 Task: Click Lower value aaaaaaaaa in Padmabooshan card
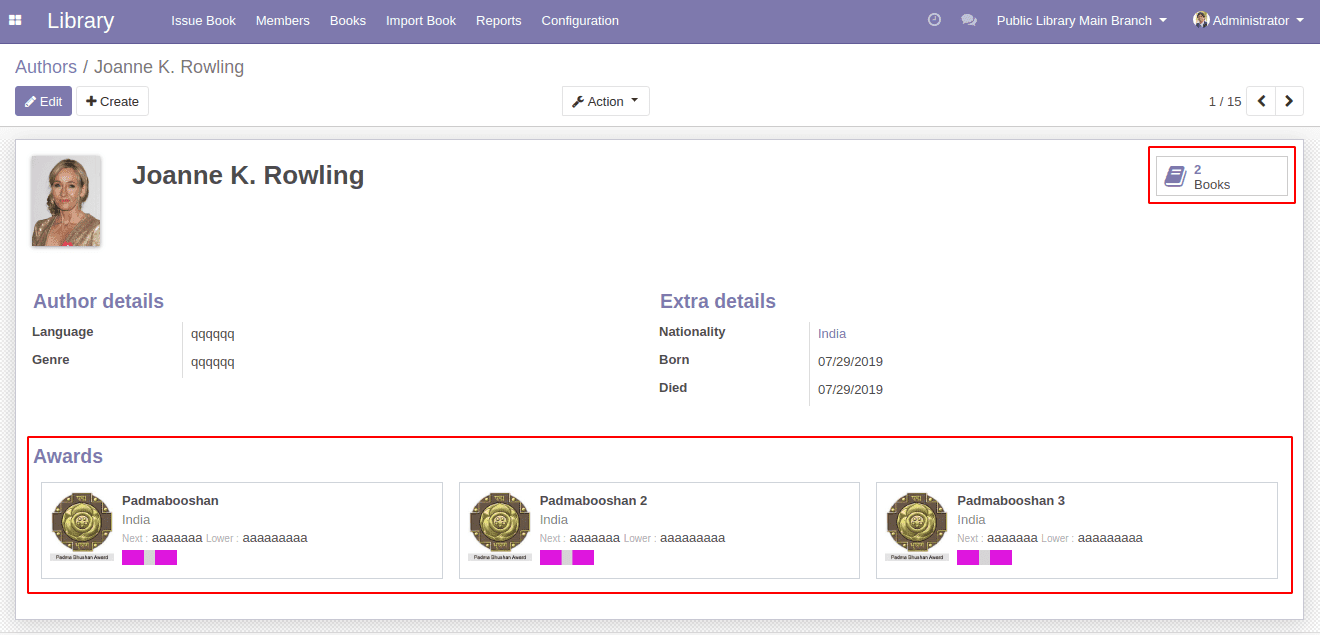[x=275, y=538]
